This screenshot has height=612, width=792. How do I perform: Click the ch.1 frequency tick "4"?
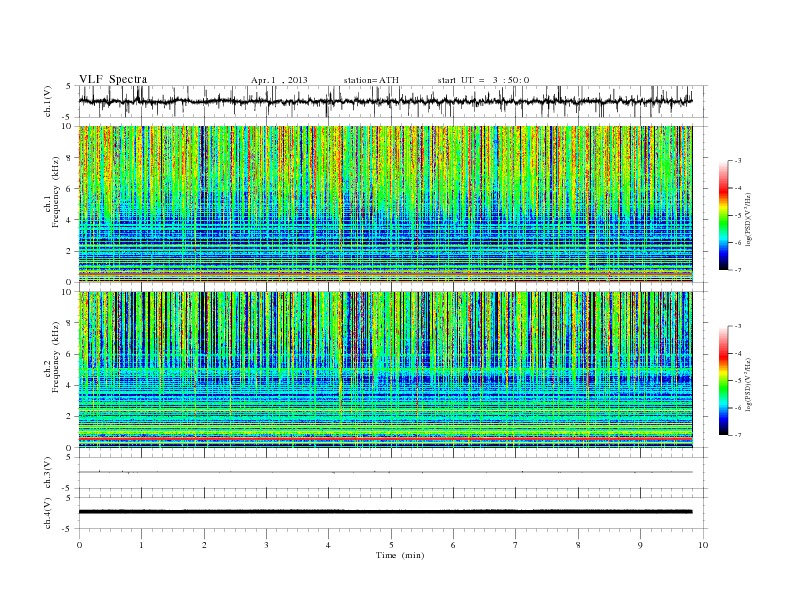pos(69,220)
